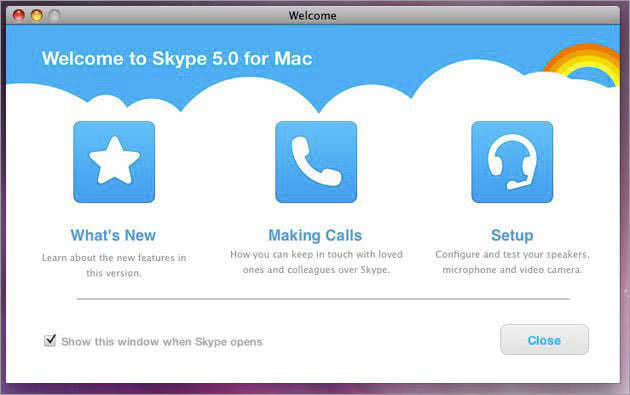Uncheck the Show this window checkbox
Viewport: 630px width, 395px height.
[x=50, y=340]
